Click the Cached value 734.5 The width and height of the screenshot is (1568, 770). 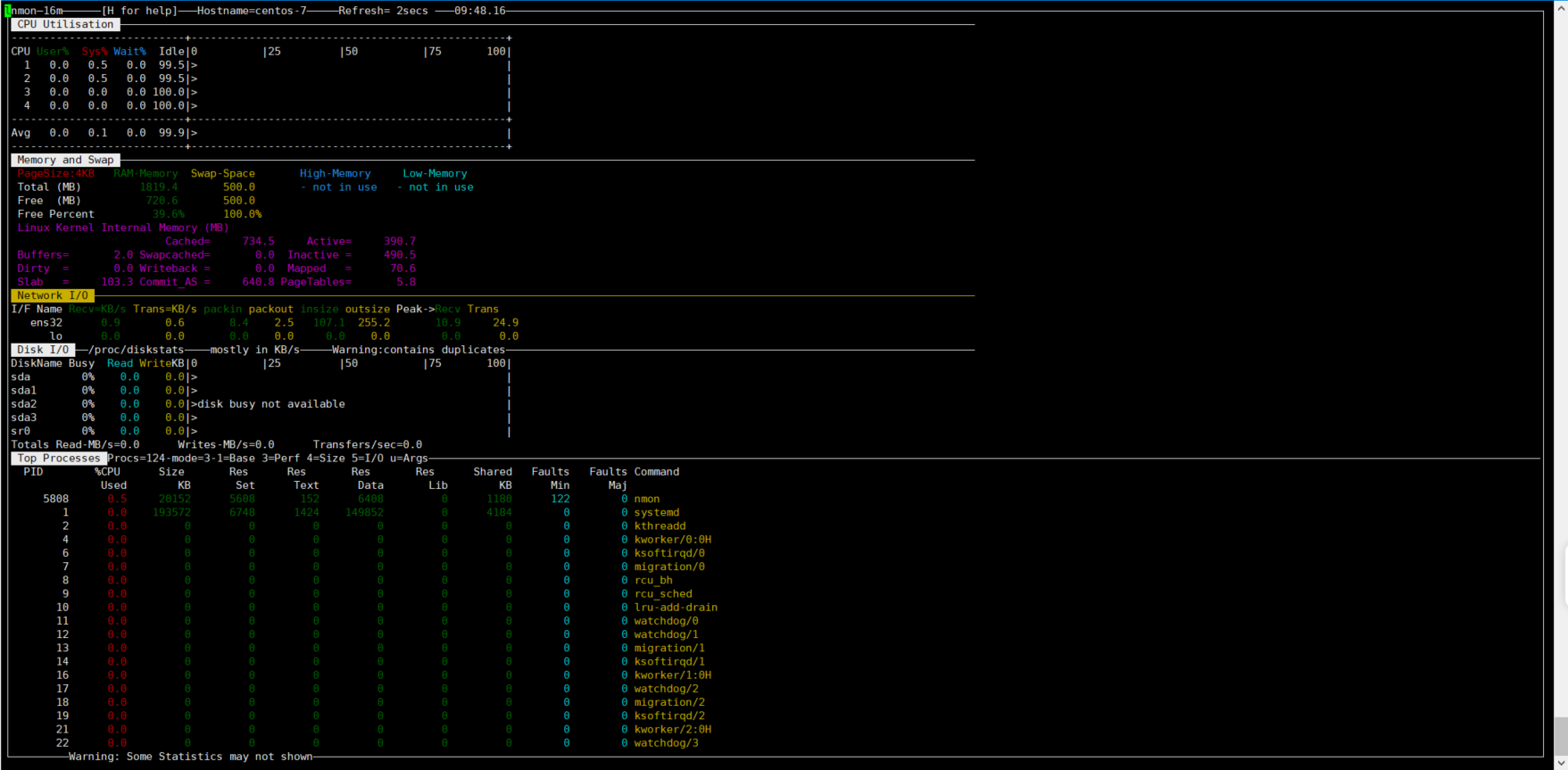258,241
